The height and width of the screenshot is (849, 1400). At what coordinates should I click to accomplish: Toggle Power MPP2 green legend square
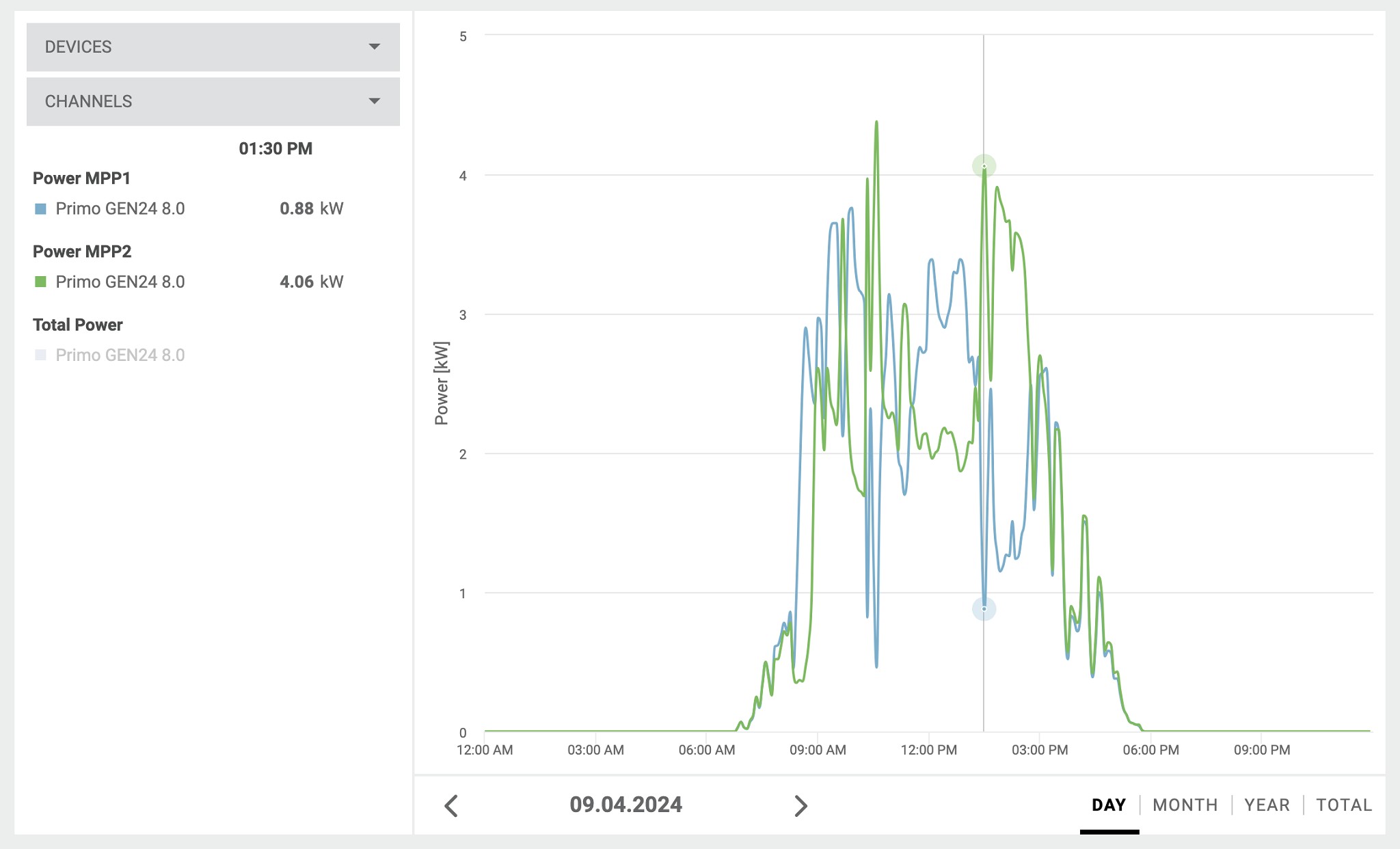click(41, 282)
